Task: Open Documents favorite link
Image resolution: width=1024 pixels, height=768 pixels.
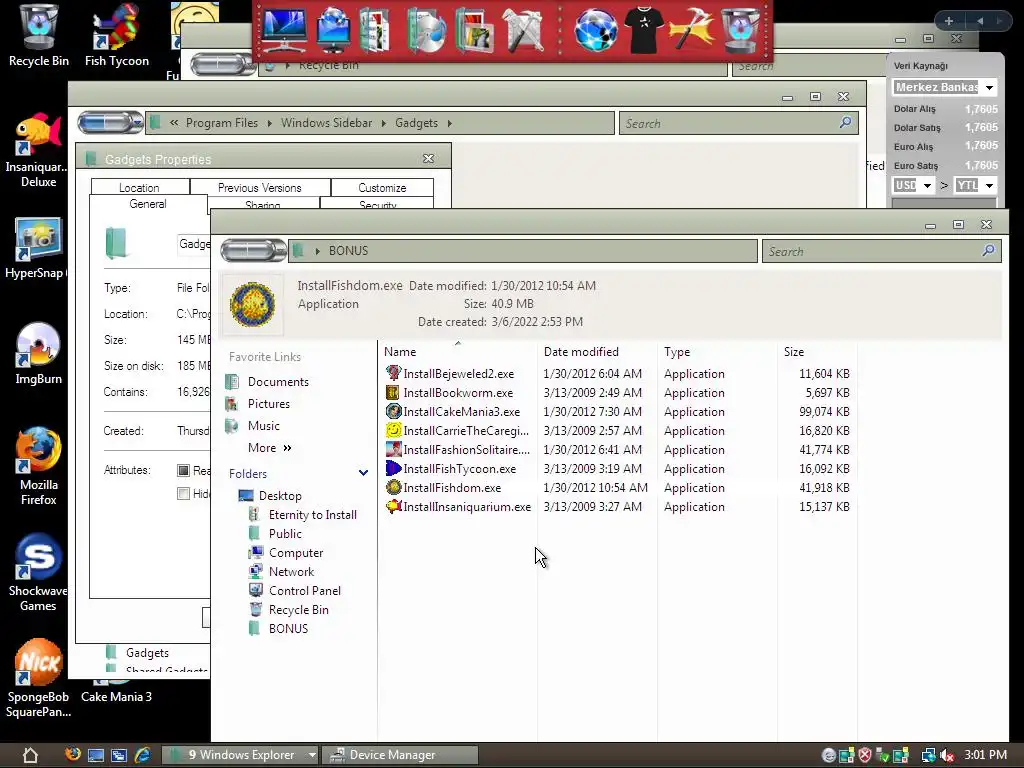Action: 268,381
